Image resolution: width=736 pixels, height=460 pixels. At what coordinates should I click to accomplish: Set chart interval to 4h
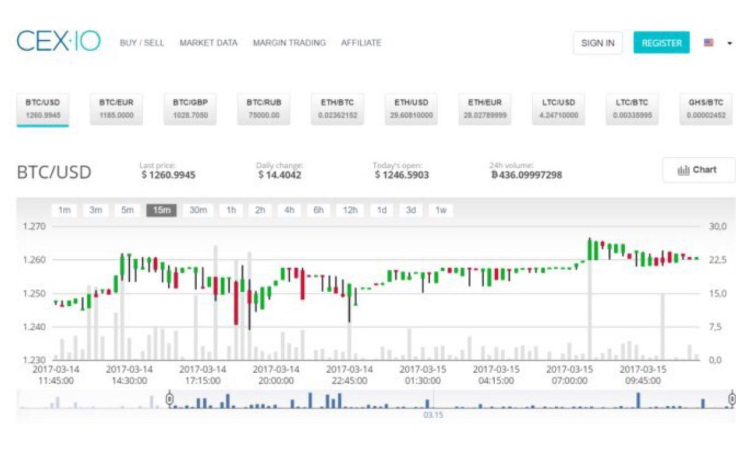pos(289,210)
